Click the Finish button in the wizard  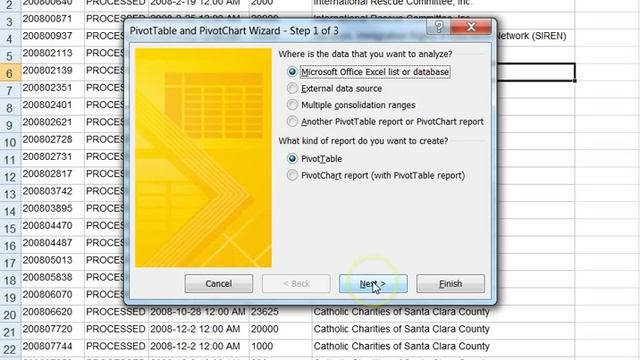(451, 284)
